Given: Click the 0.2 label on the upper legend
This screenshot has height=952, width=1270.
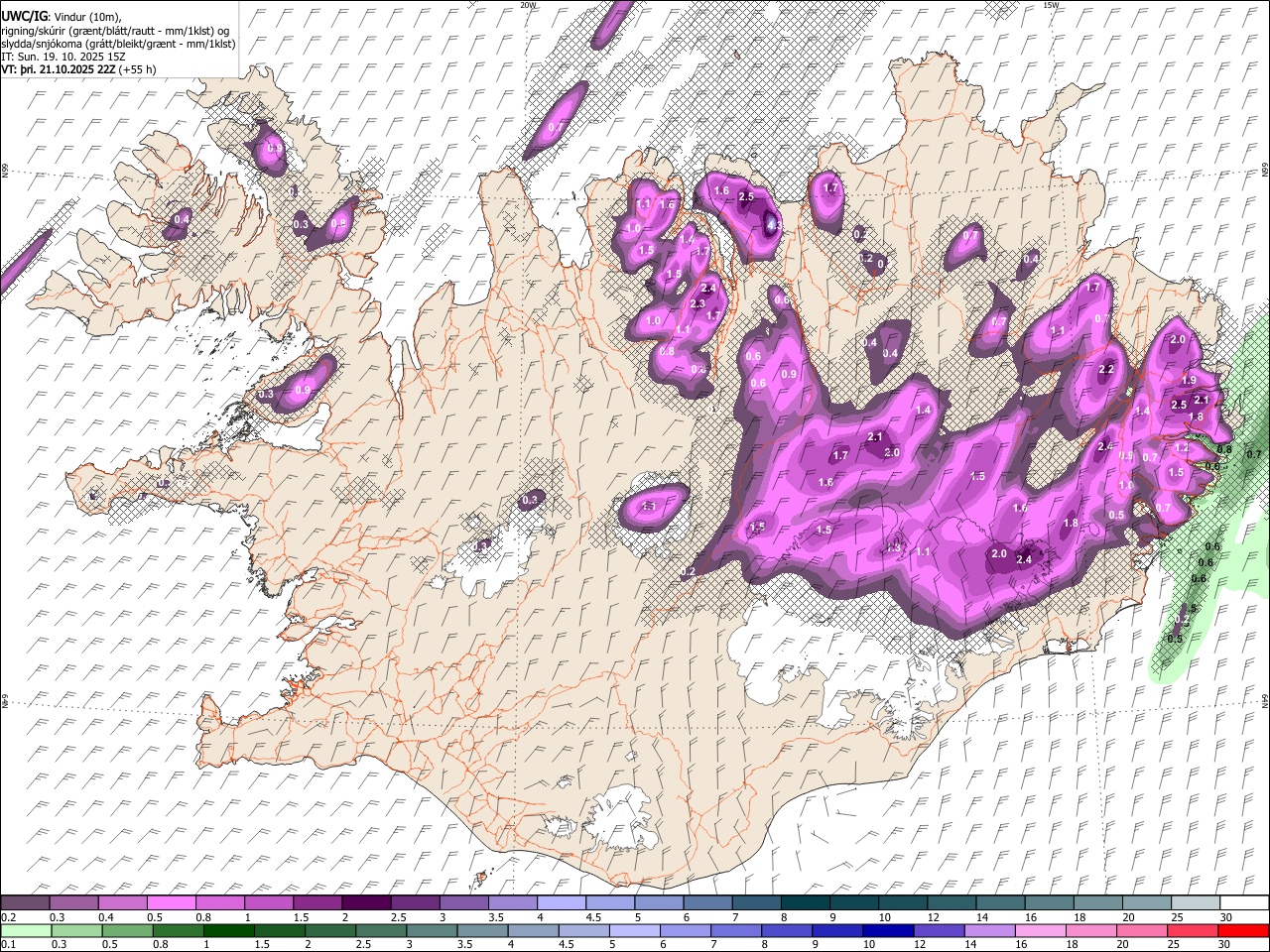Looking at the screenshot, I should pyautogui.click(x=8, y=917).
